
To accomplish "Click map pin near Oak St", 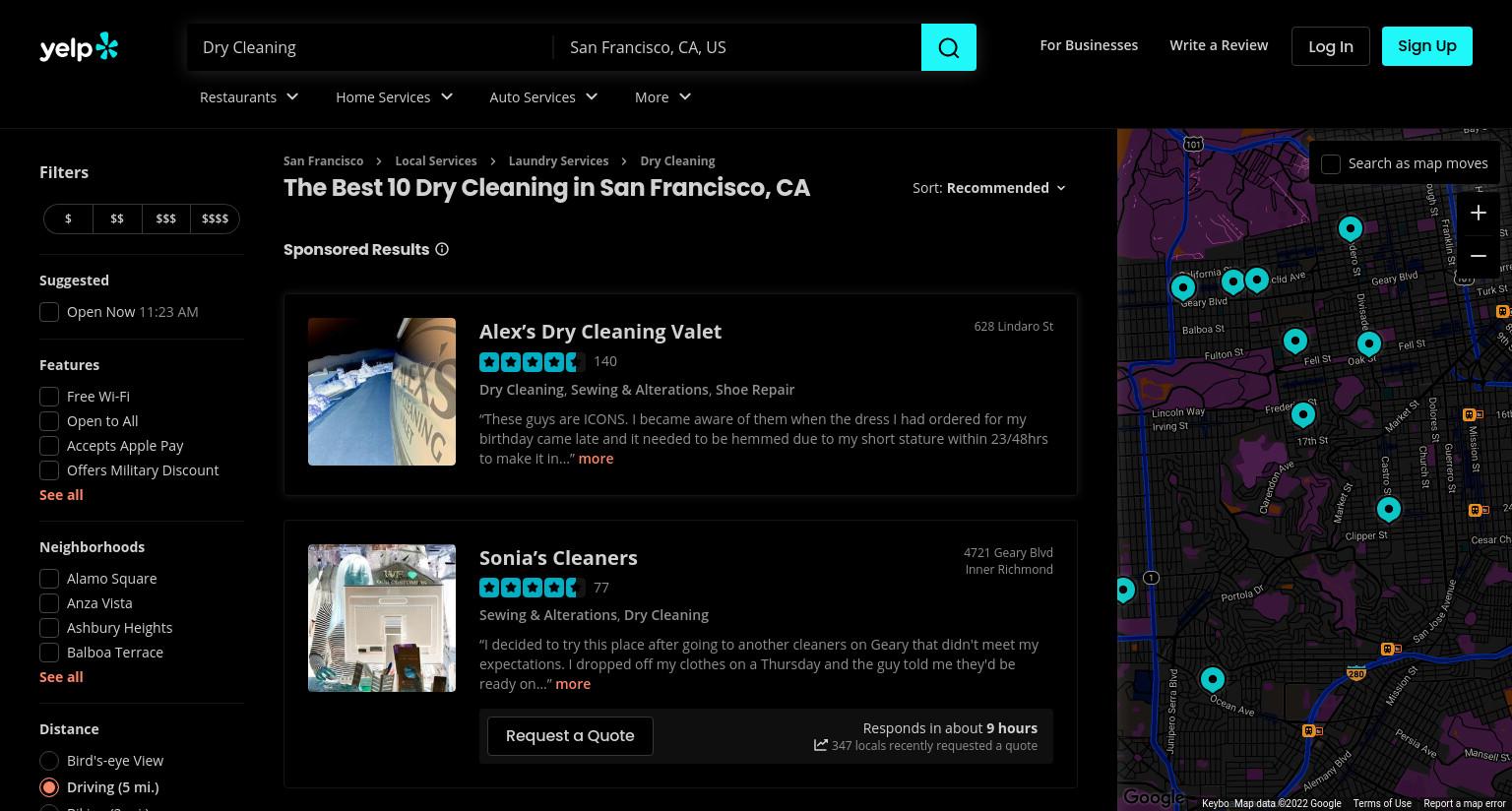I will coord(1369,343).
